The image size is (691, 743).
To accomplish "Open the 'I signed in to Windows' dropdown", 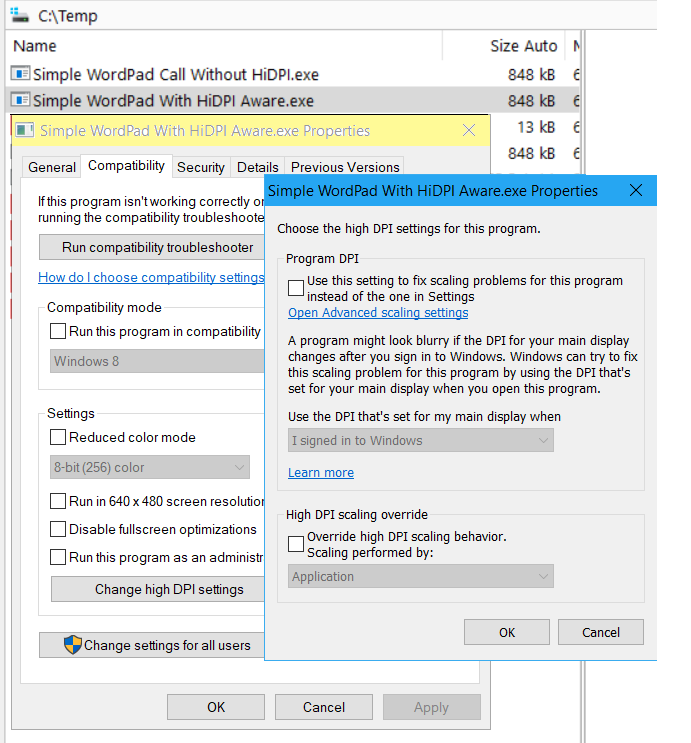I will [x=420, y=440].
